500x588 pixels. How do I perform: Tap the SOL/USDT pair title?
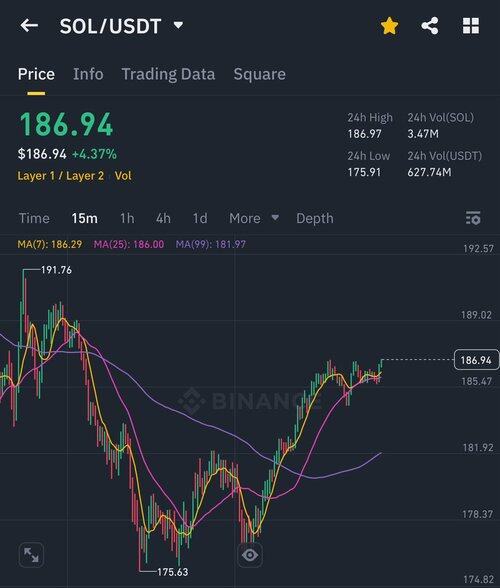111,26
